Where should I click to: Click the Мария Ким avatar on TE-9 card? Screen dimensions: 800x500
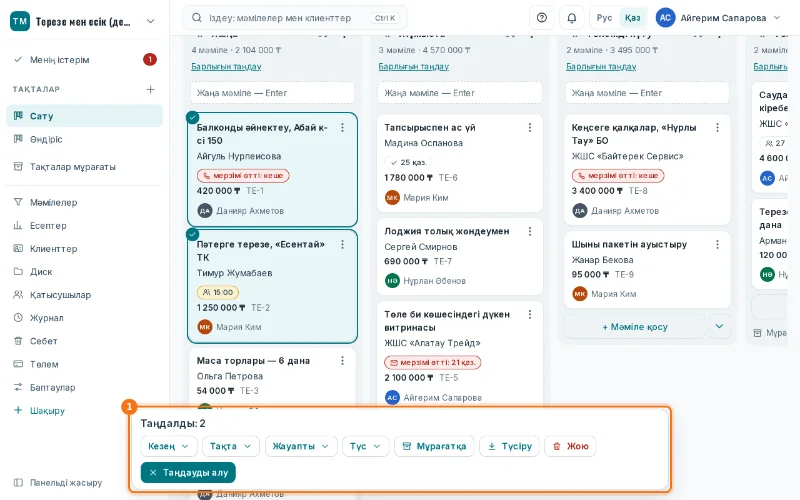[580, 294]
